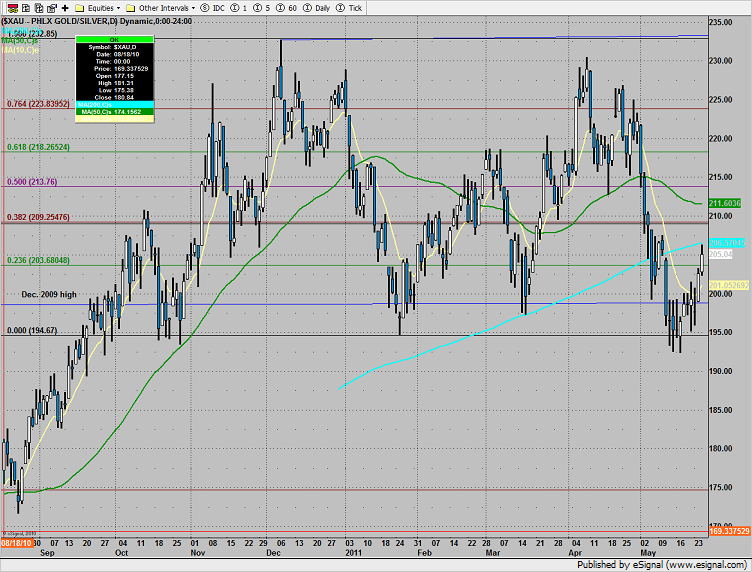Click the stacked windows toolbar icon
Viewport: 752px width, 572px height.
click(52, 8)
